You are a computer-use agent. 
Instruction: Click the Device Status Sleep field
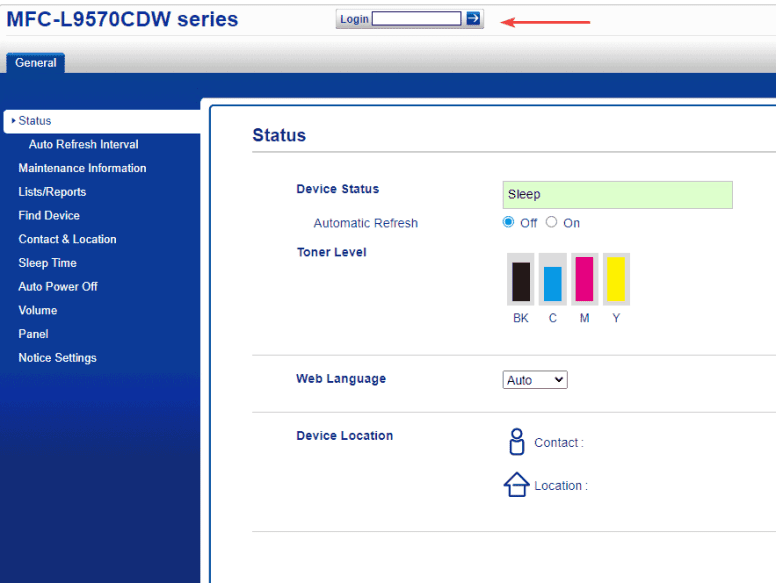click(x=617, y=195)
